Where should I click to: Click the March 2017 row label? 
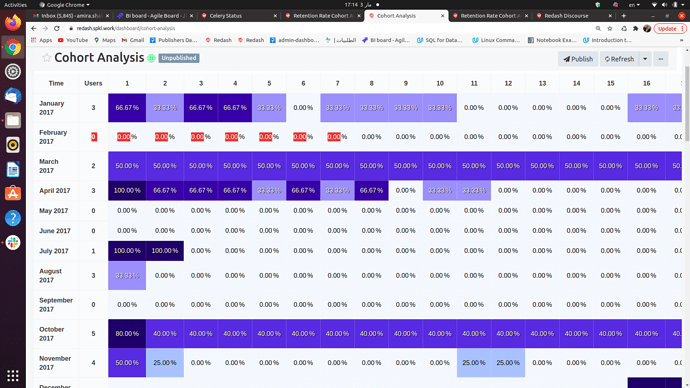[49, 166]
